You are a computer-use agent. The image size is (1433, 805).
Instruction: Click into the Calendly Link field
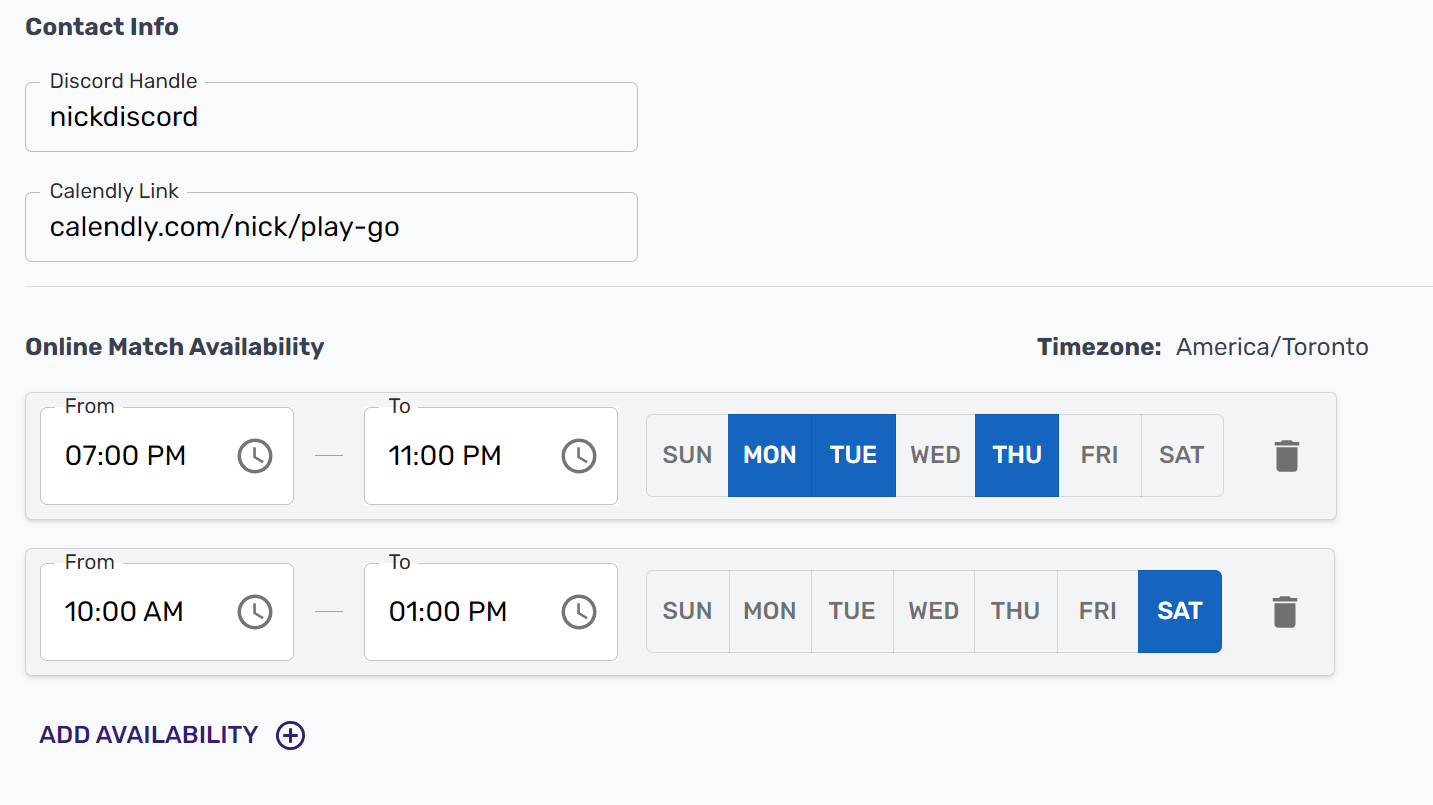point(330,227)
